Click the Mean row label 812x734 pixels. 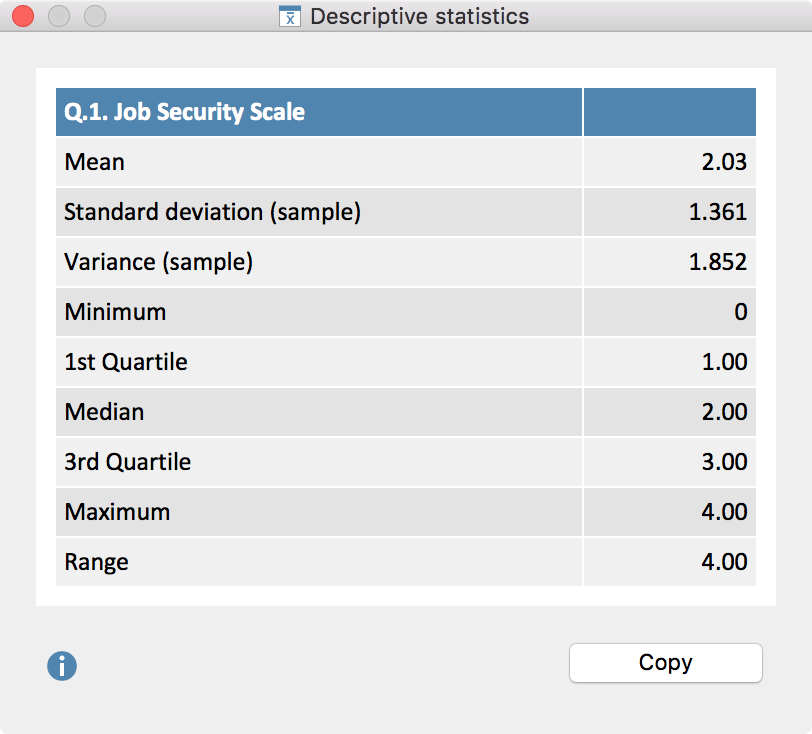tap(94, 162)
